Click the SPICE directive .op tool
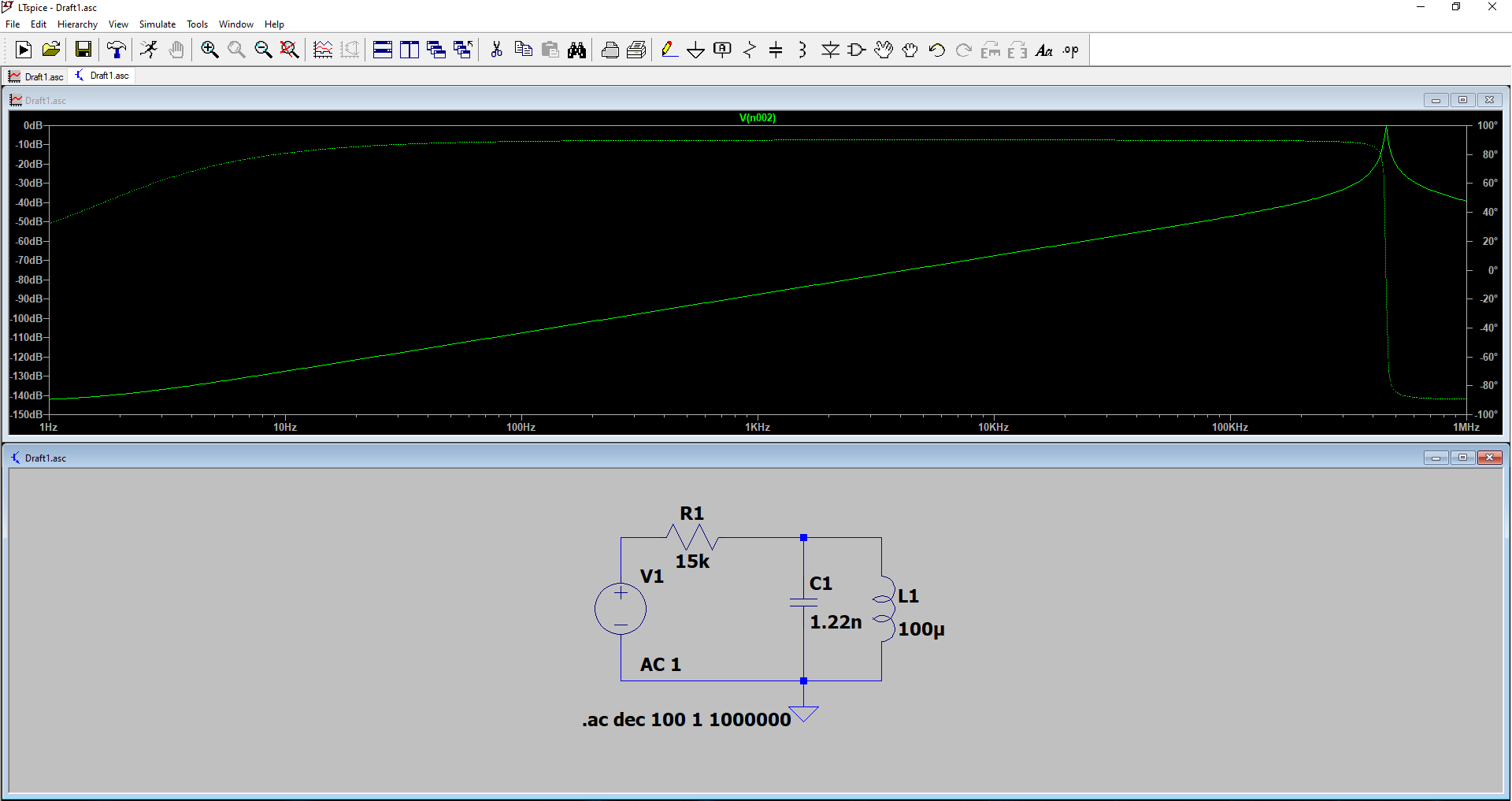The width and height of the screenshot is (1512, 801). (x=1070, y=50)
